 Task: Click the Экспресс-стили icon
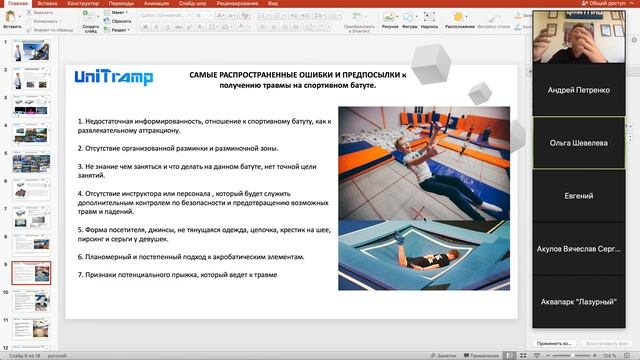[x=493, y=17]
